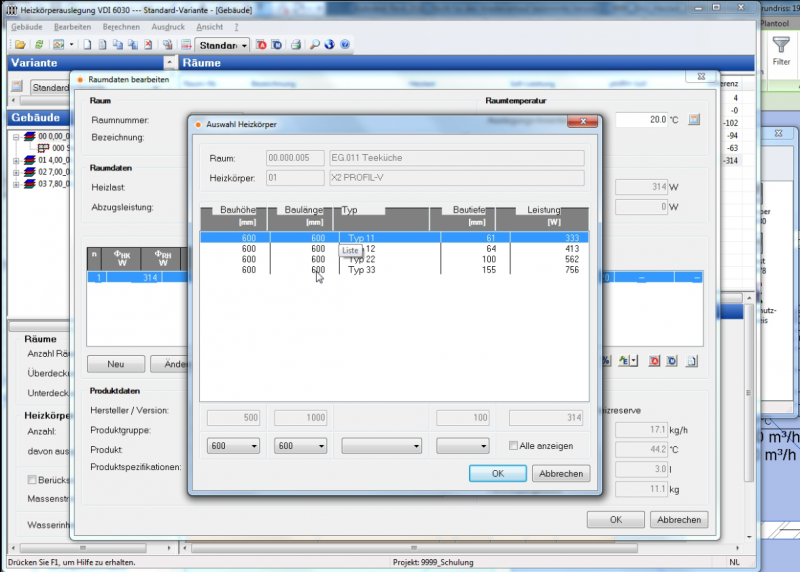Open the Bautiefe filter dropdown

[x=463, y=446]
